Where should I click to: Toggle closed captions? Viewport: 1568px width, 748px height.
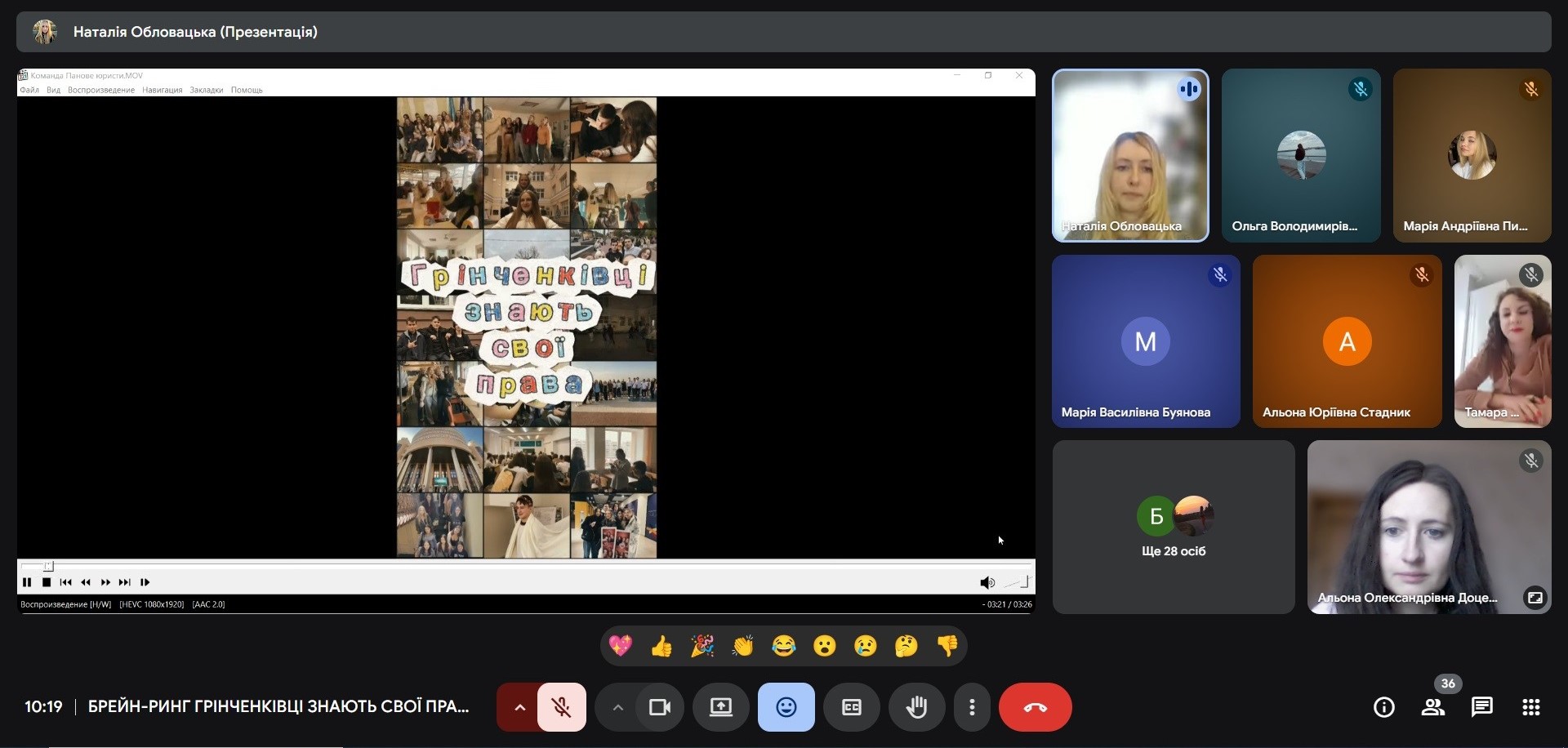851,707
